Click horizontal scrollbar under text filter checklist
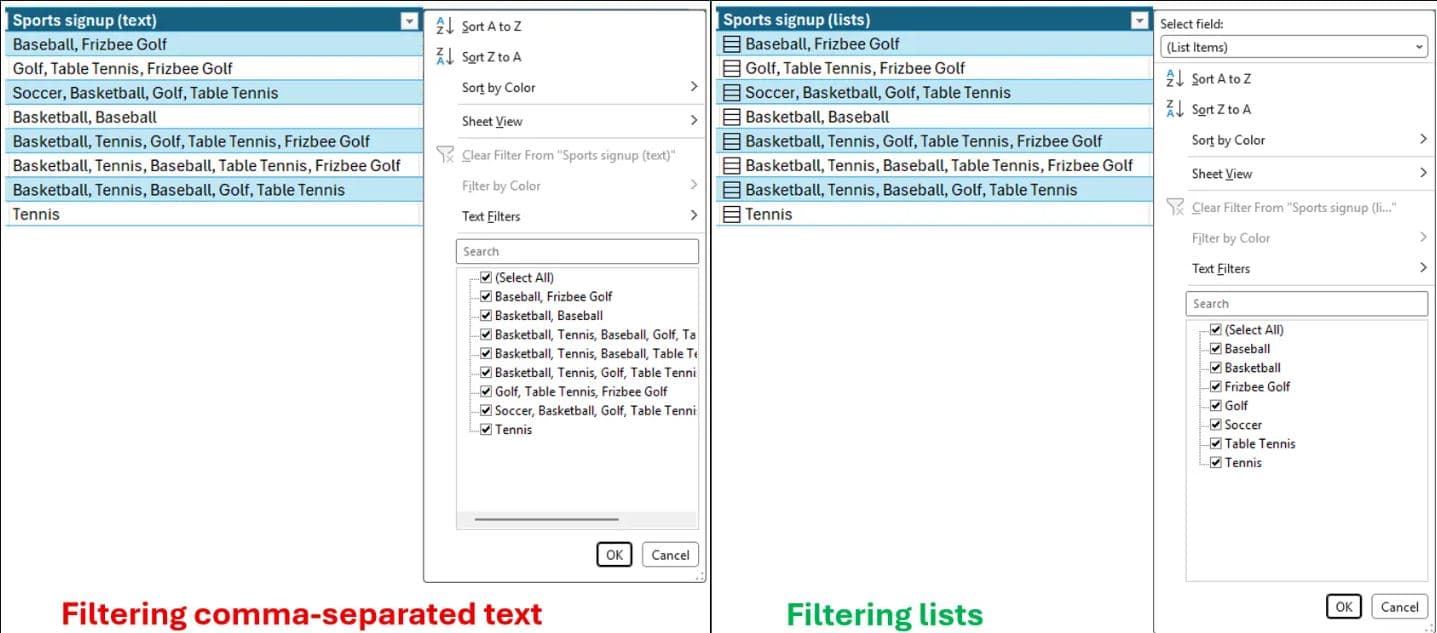This screenshot has width=1437, height=633. coord(547,519)
